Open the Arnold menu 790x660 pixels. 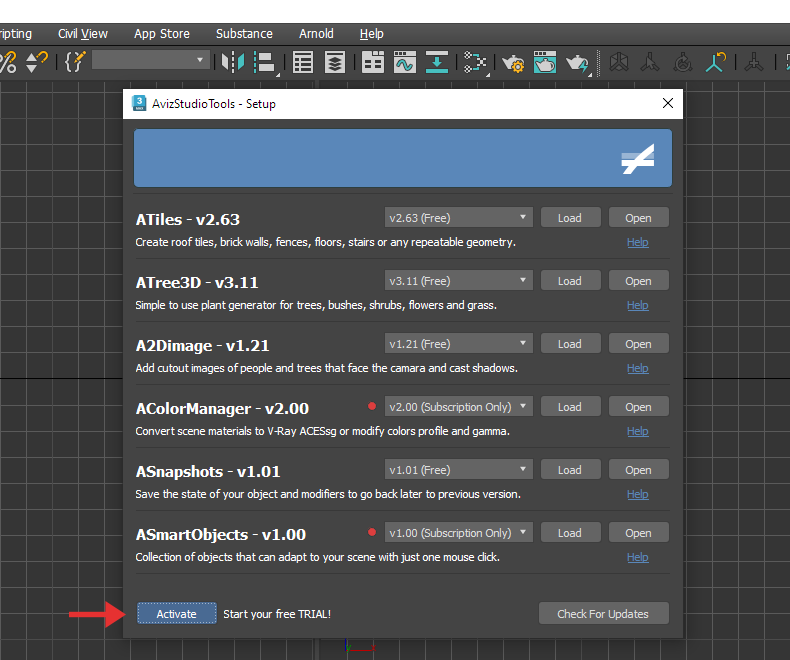coord(316,34)
